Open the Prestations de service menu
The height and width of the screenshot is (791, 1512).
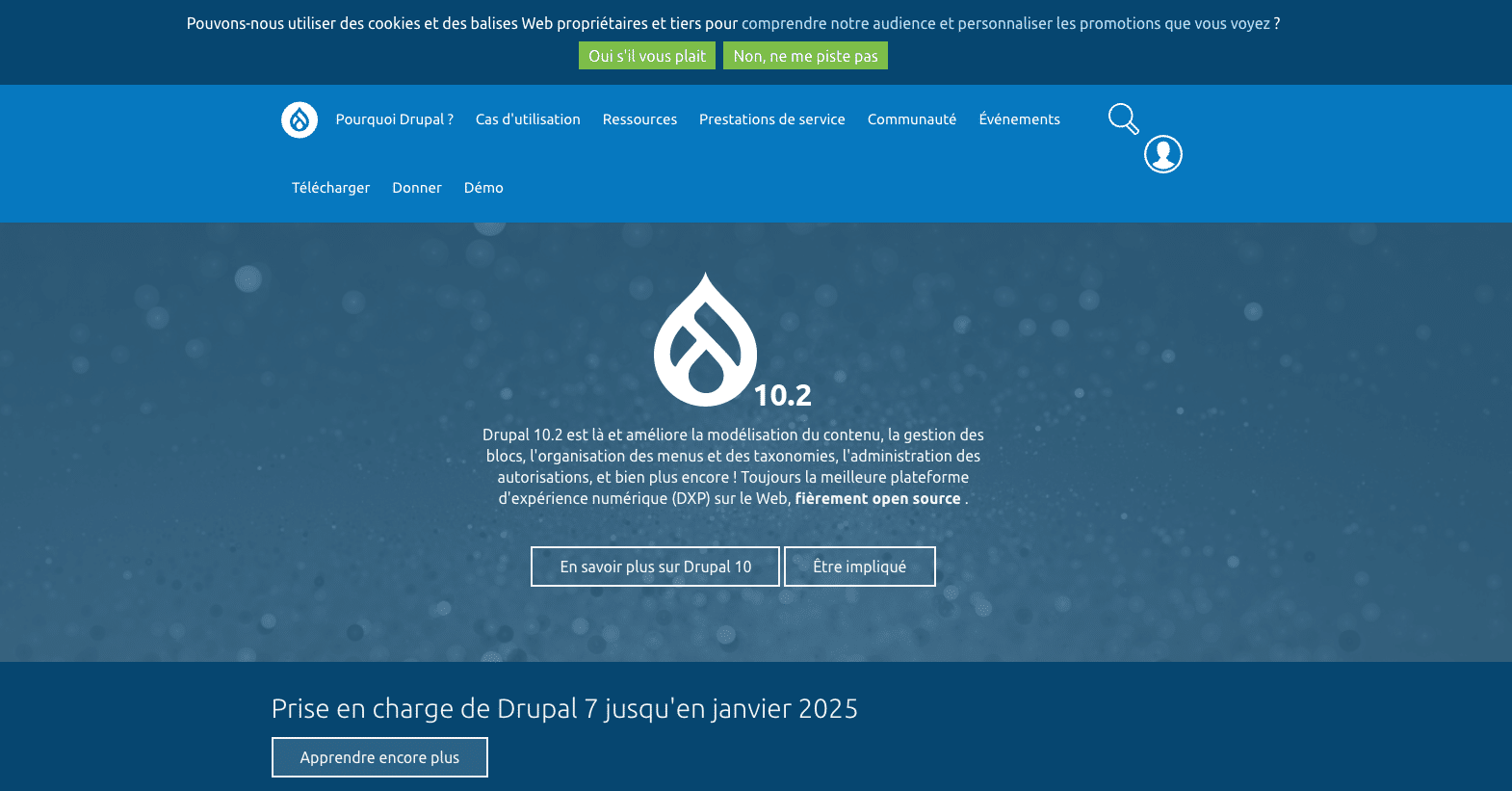tap(772, 119)
